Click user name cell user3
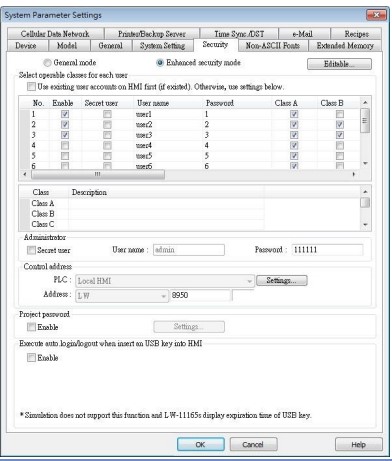392x461 pixels. pyautogui.click(x=168, y=135)
